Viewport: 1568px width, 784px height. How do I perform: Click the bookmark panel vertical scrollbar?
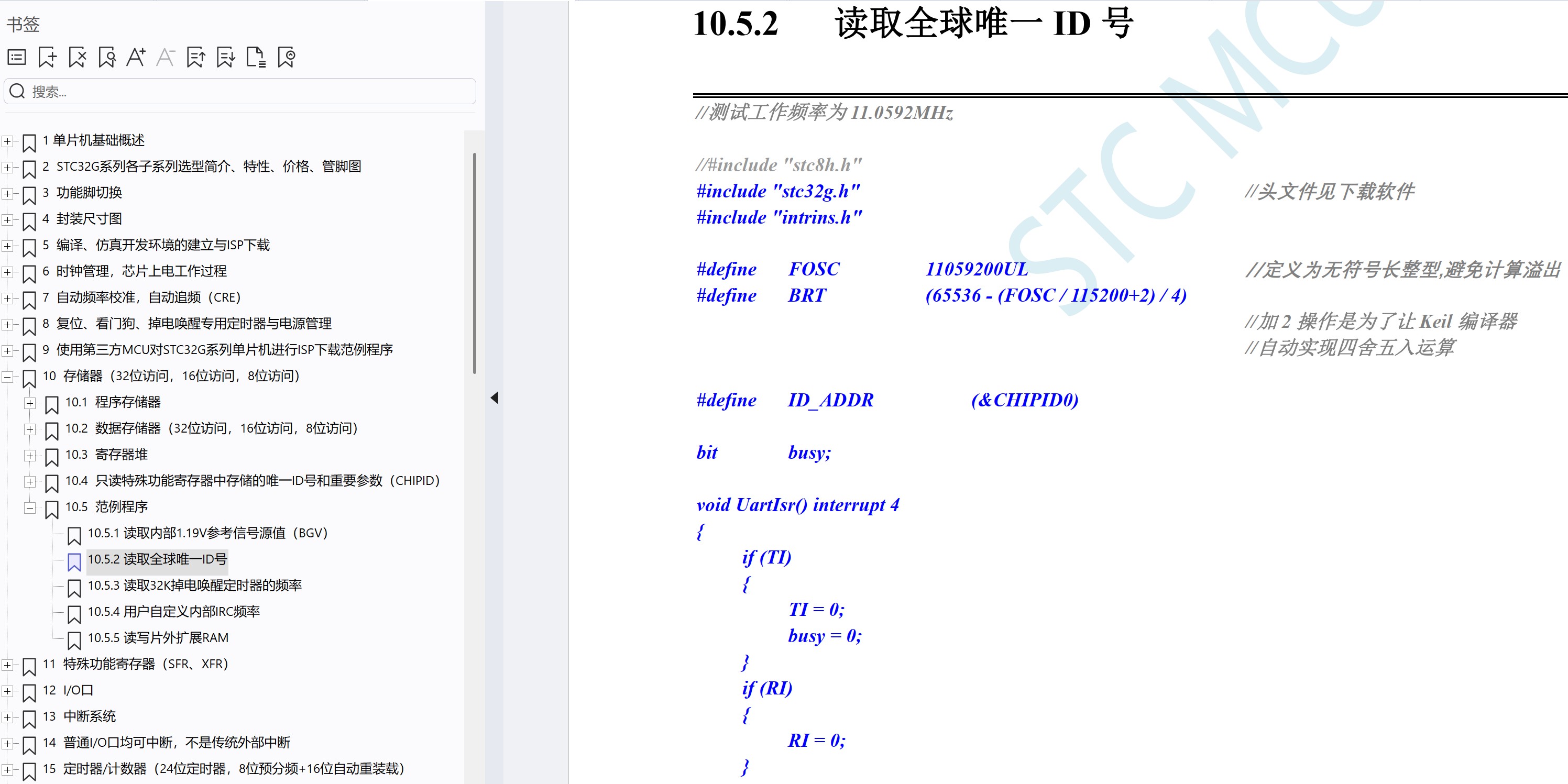click(x=474, y=263)
